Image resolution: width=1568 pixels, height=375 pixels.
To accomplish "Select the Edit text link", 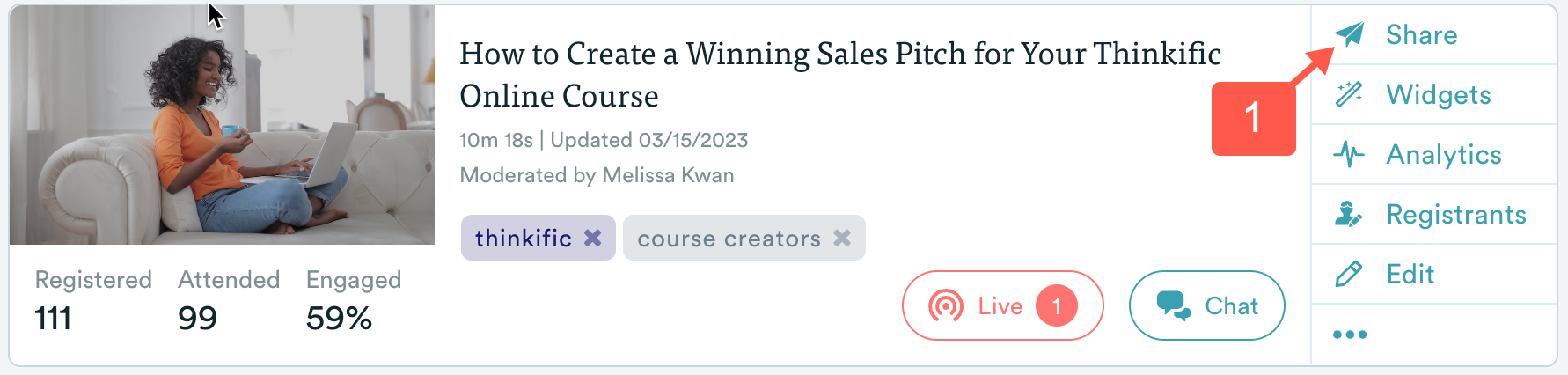I will pyautogui.click(x=1410, y=275).
